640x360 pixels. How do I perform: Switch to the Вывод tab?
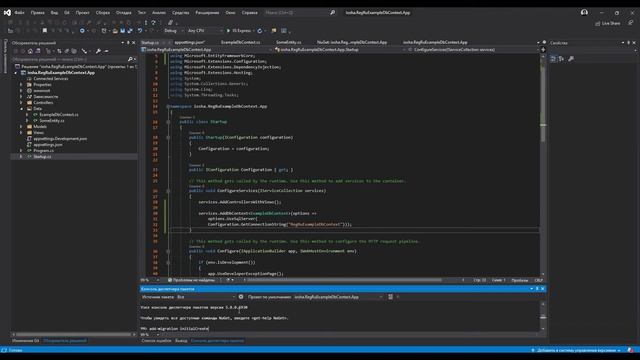[181, 340]
